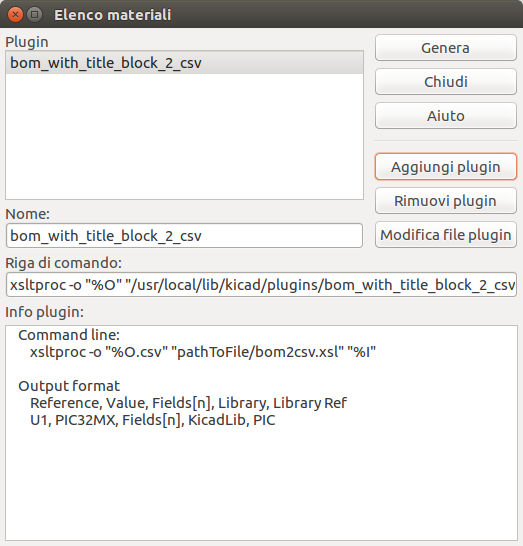The width and height of the screenshot is (523, 546).
Task: Close the dialog with Chiudi
Action: pyautogui.click(x=445, y=81)
